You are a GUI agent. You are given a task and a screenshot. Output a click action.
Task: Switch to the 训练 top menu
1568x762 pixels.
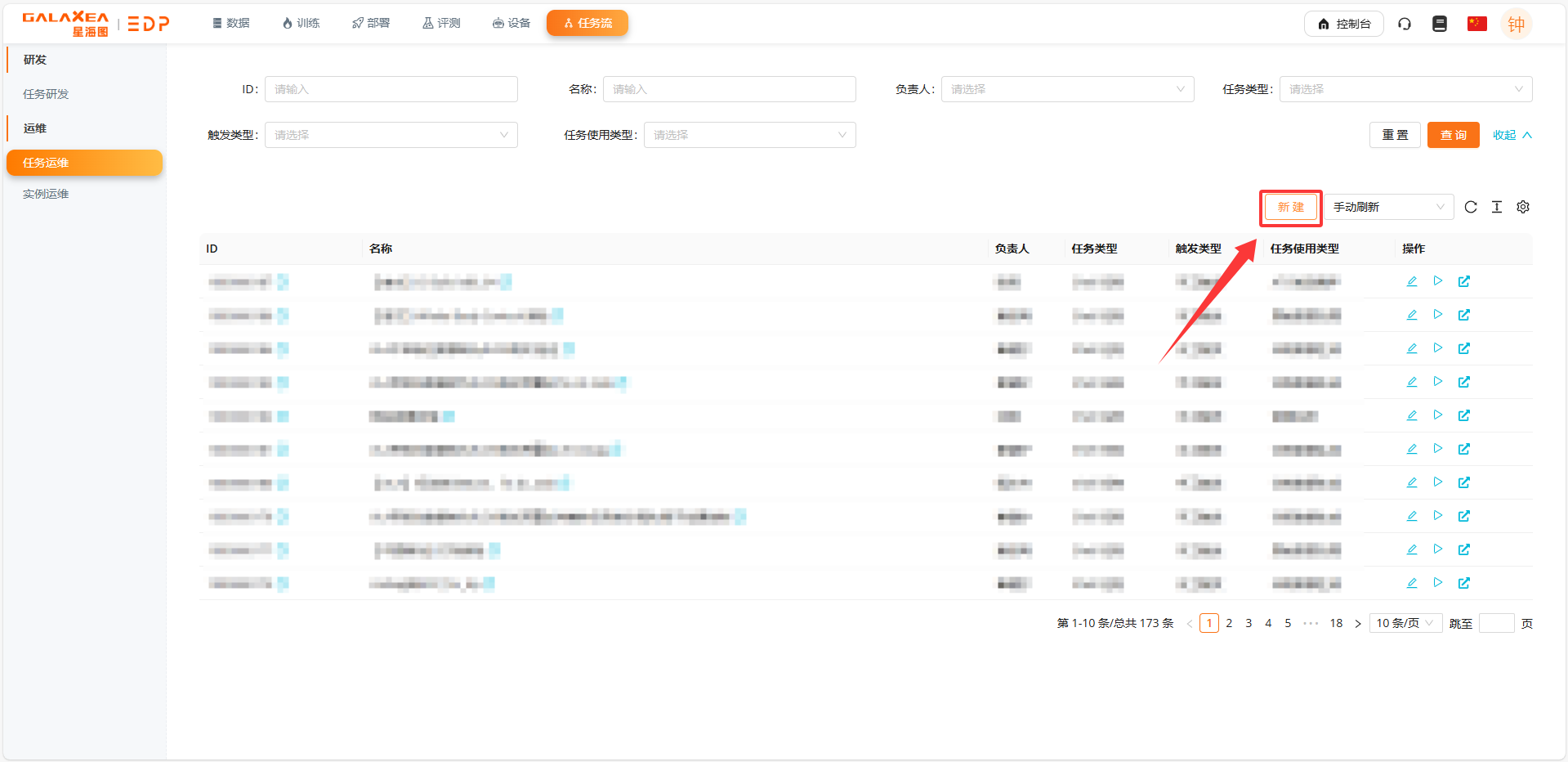[301, 23]
